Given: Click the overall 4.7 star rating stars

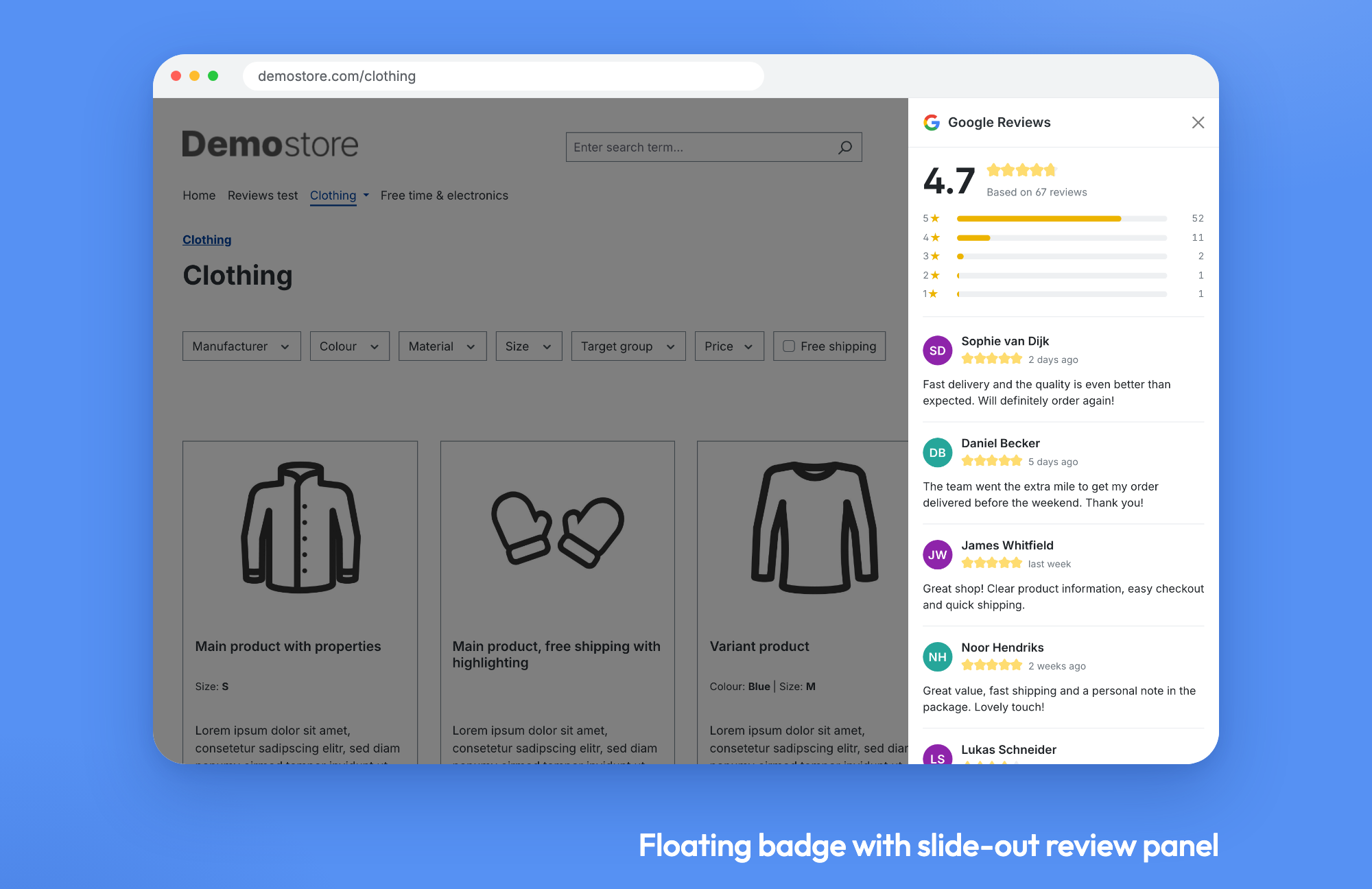Looking at the screenshot, I should click(1022, 170).
